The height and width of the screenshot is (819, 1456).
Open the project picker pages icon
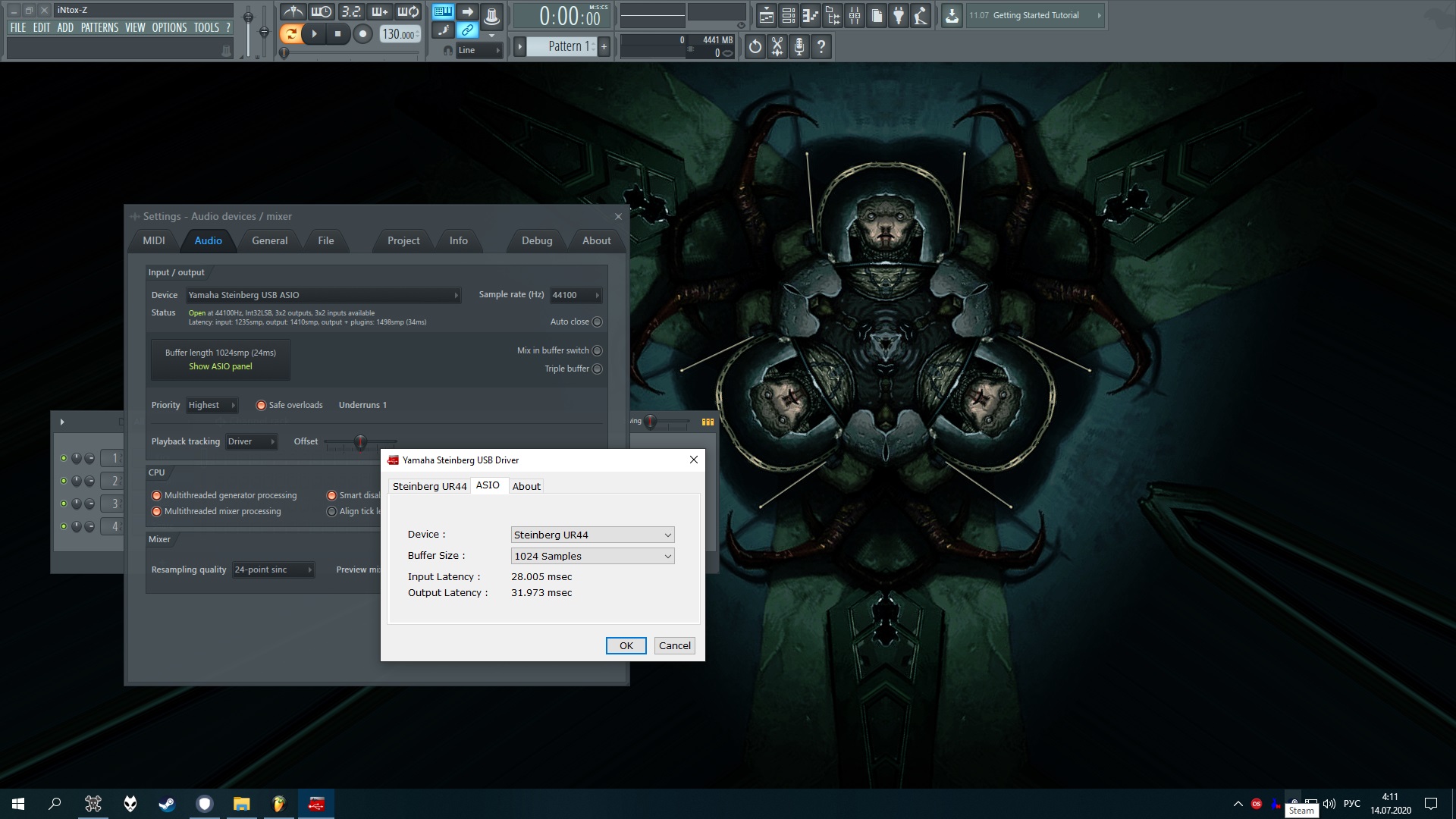click(877, 15)
